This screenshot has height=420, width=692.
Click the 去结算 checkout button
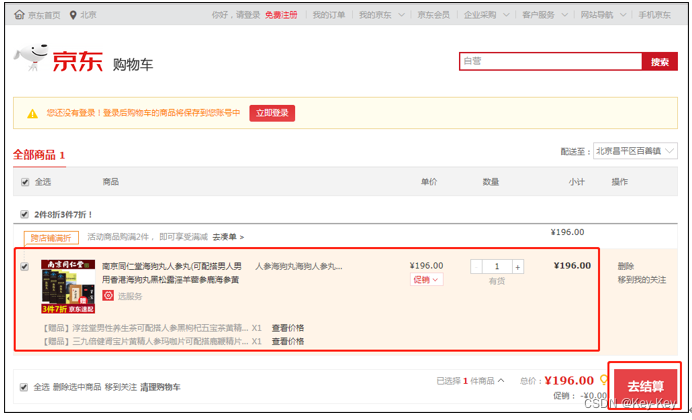pos(646,386)
